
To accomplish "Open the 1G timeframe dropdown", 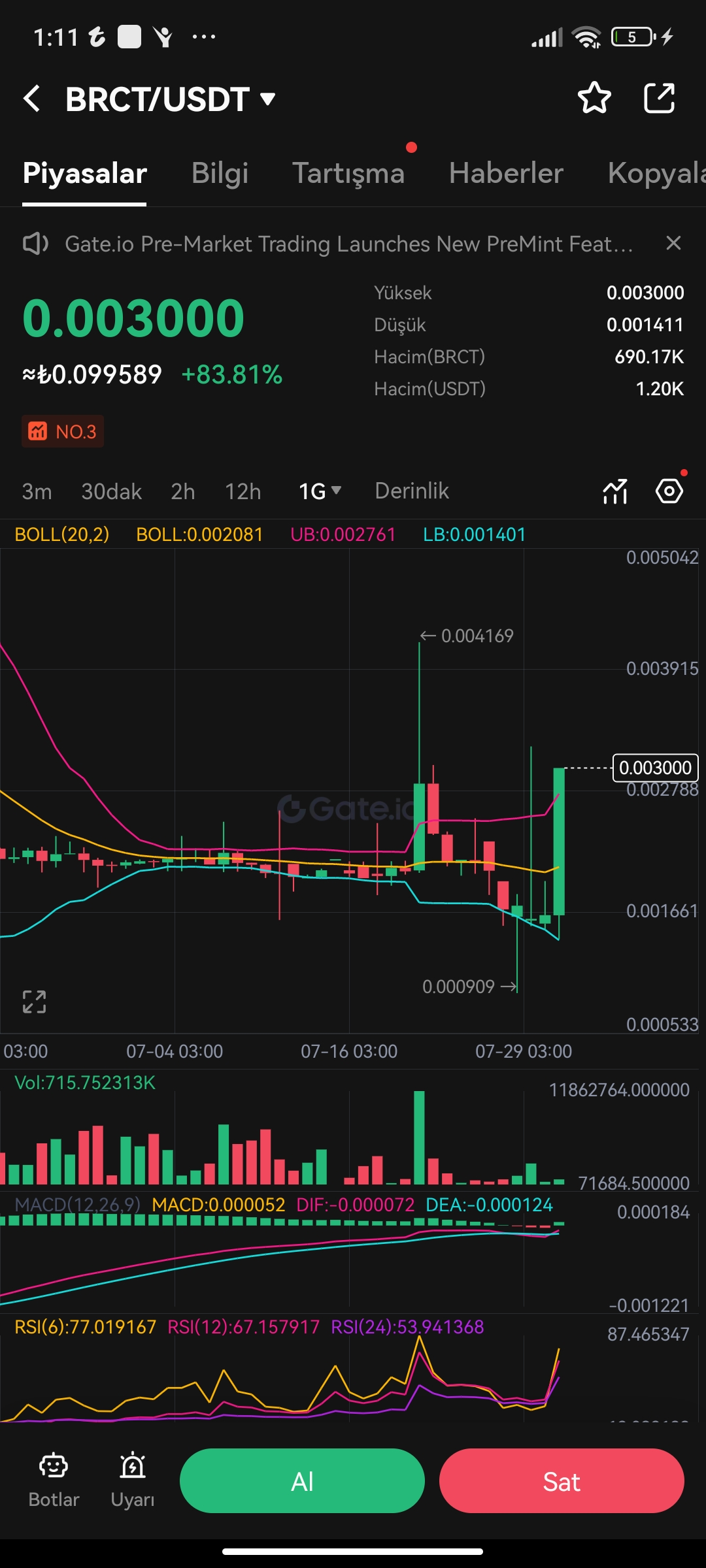I will click(320, 491).
